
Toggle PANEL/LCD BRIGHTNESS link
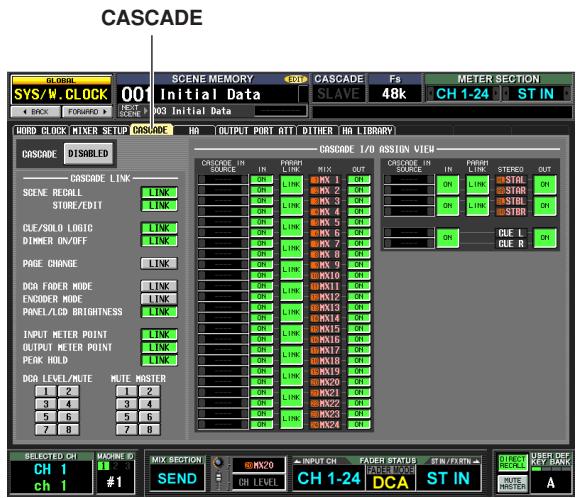coord(159,312)
